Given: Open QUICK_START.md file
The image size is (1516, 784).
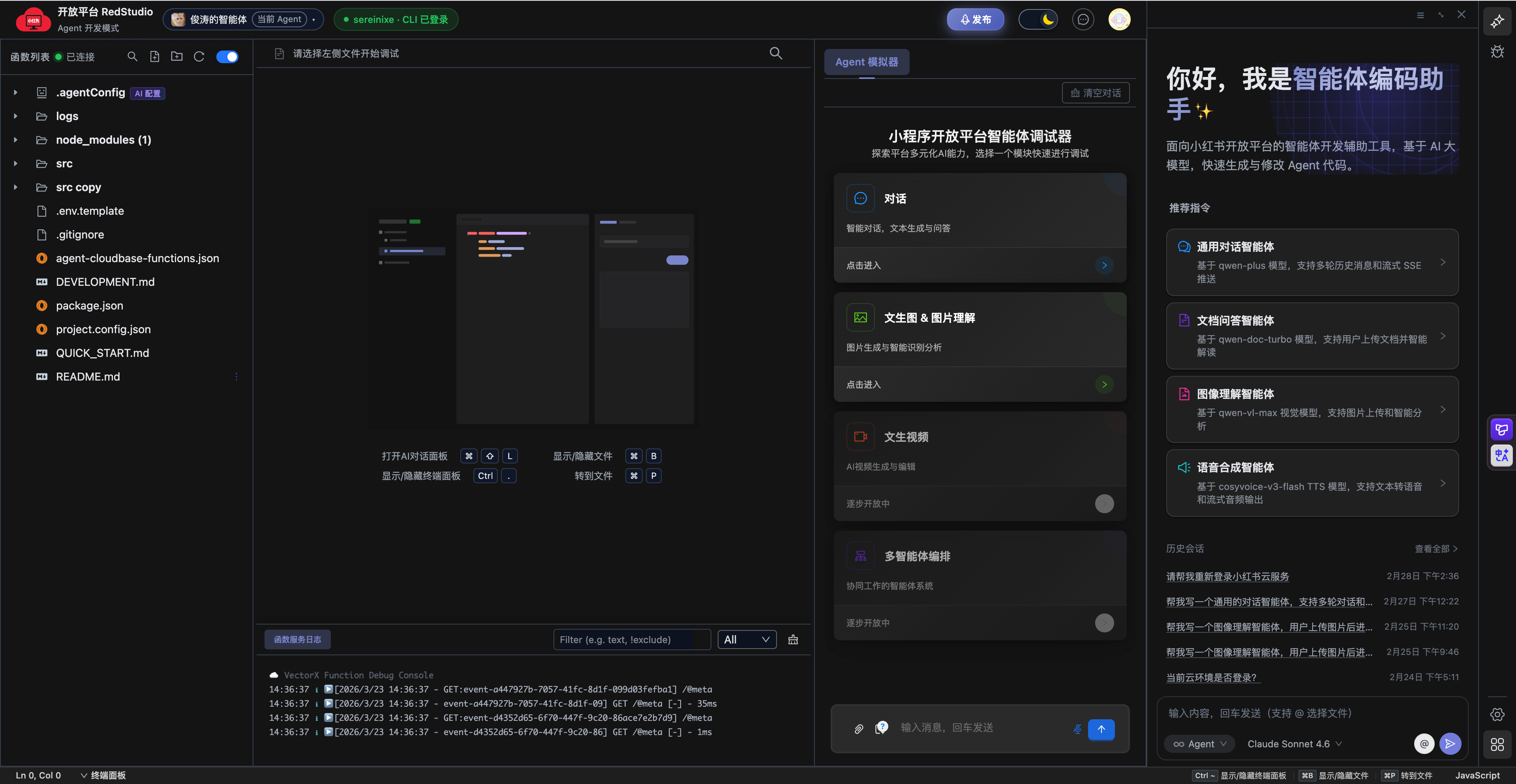Looking at the screenshot, I should [x=102, y=353].
